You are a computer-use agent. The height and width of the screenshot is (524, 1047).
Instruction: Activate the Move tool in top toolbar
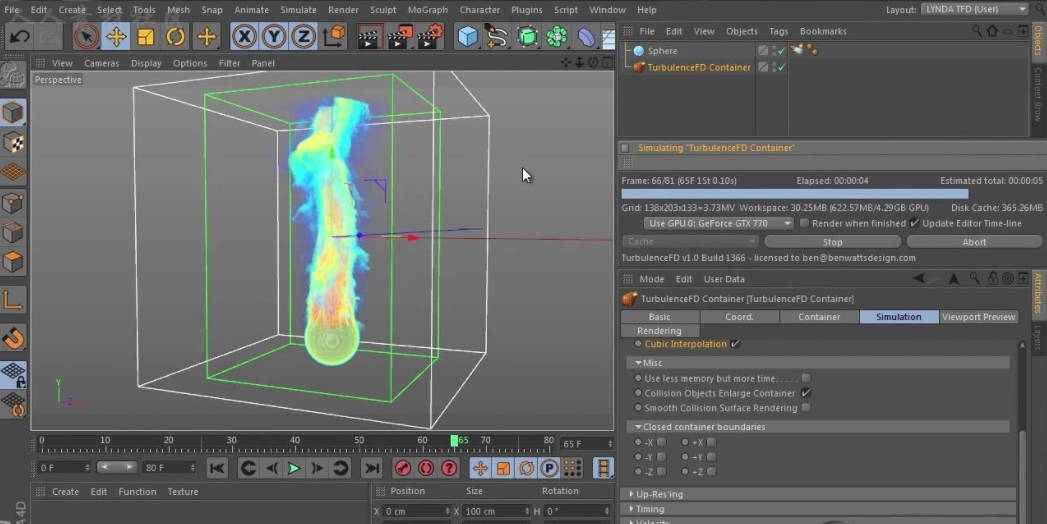[x=116, y=36]
